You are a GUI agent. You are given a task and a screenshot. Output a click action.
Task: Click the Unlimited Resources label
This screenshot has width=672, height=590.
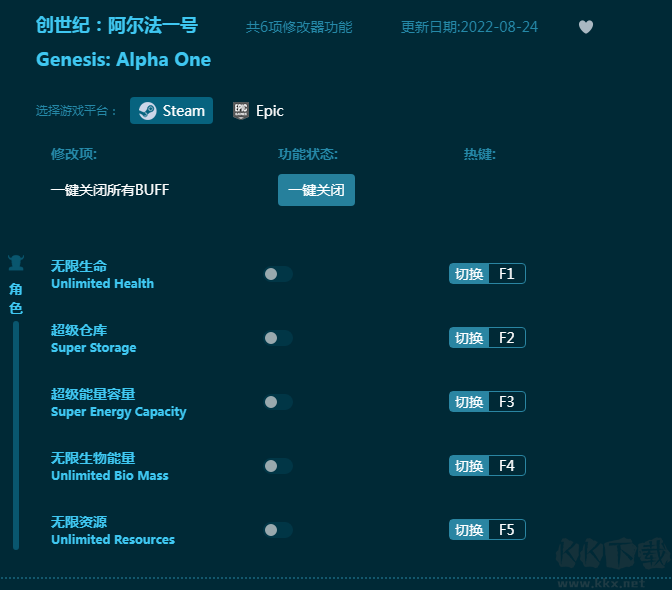(113, 539)
